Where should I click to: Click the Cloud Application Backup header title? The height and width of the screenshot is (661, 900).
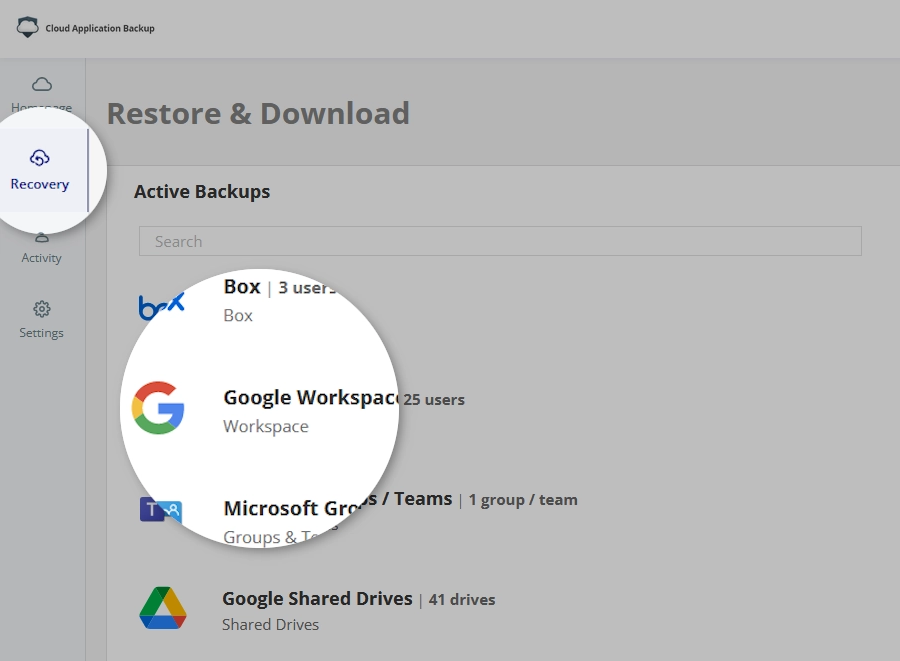click(100, 29)
